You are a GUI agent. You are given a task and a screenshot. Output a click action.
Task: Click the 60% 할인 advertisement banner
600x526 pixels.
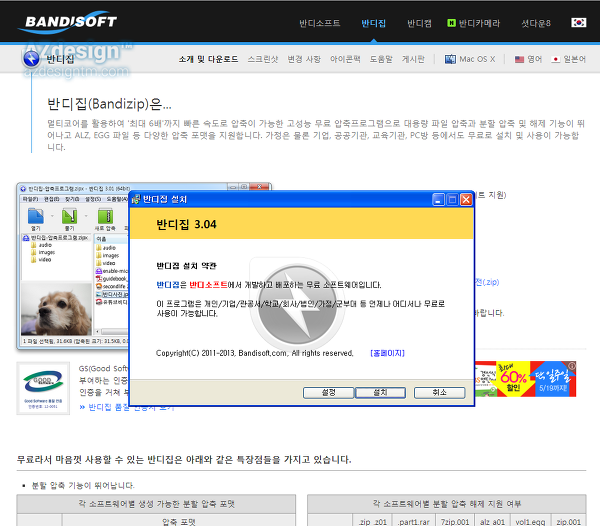pyautogui.click(x=525, y=379)
